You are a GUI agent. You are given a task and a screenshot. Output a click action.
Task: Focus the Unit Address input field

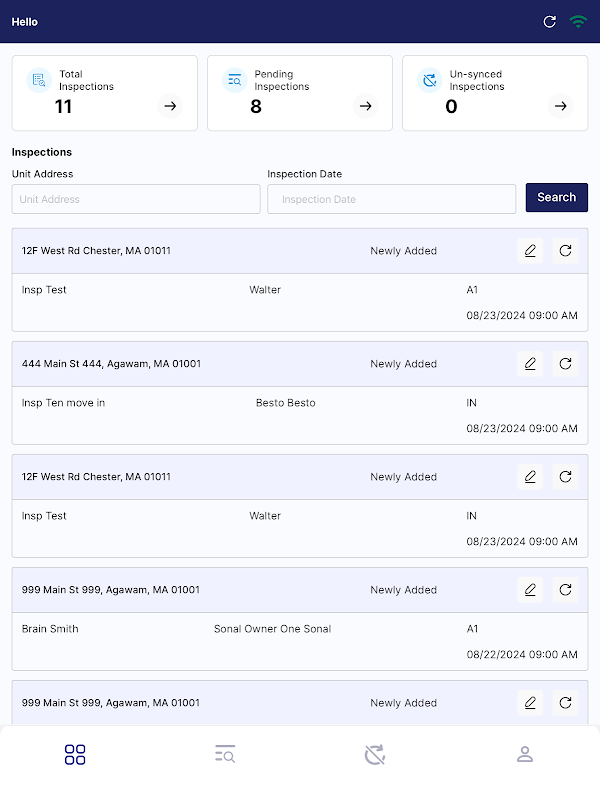click(x=136, y=199)
